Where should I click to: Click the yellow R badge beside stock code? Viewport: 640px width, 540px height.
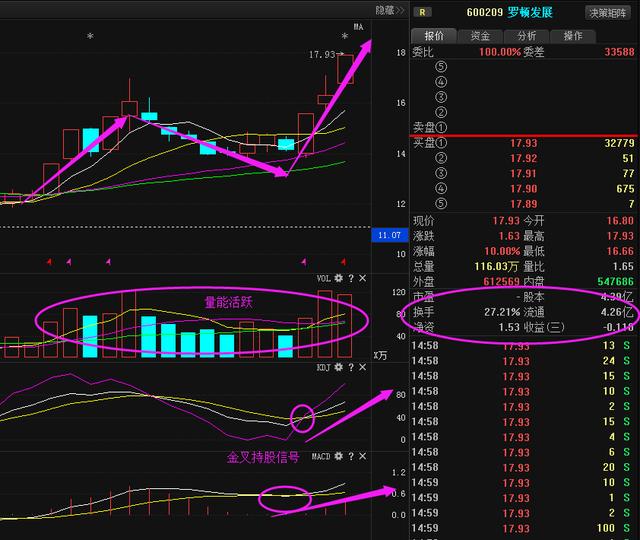tap(424, 12)
